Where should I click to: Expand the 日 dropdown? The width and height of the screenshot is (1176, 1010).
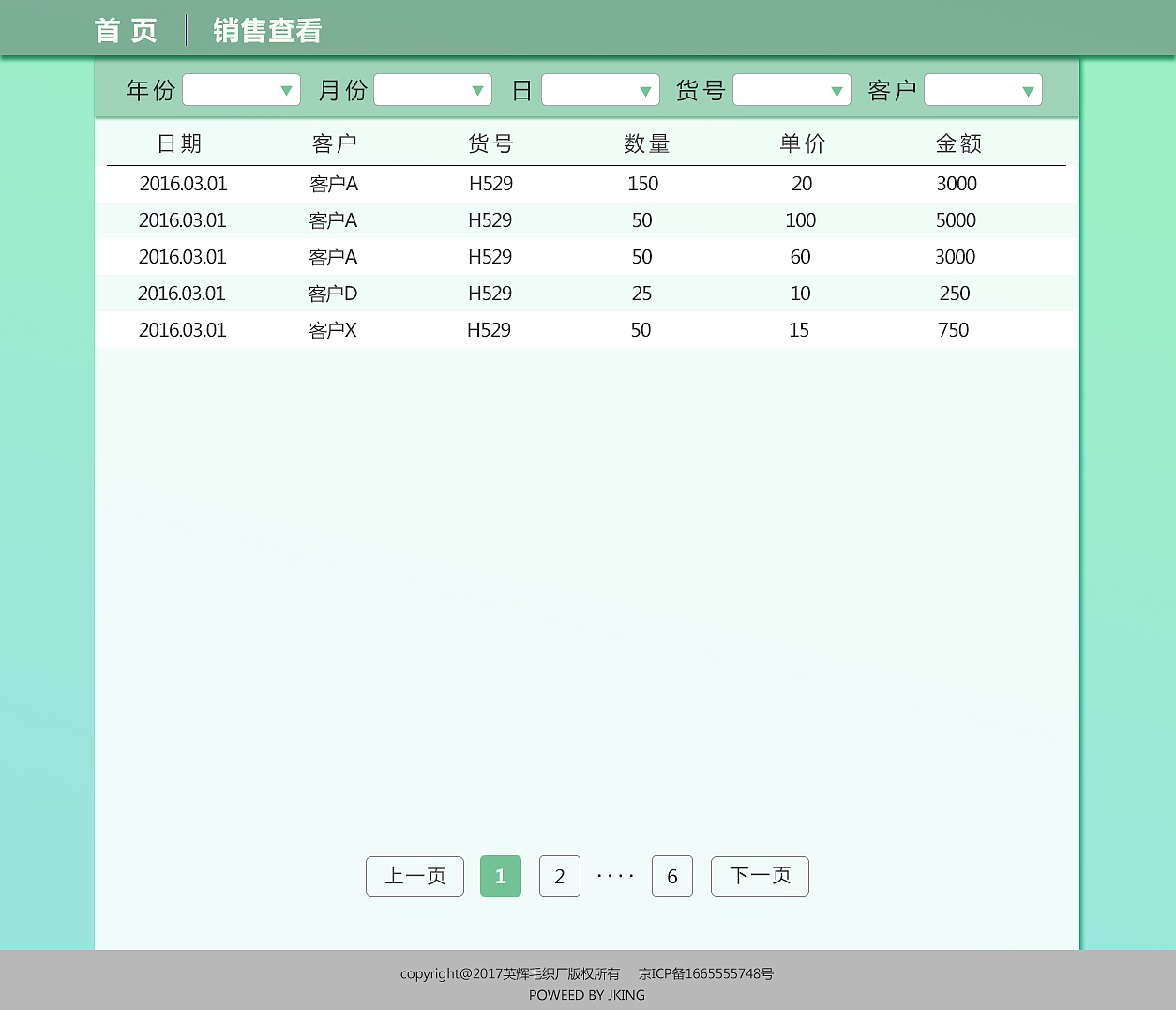pyautogui.click(x=600, y=90)
